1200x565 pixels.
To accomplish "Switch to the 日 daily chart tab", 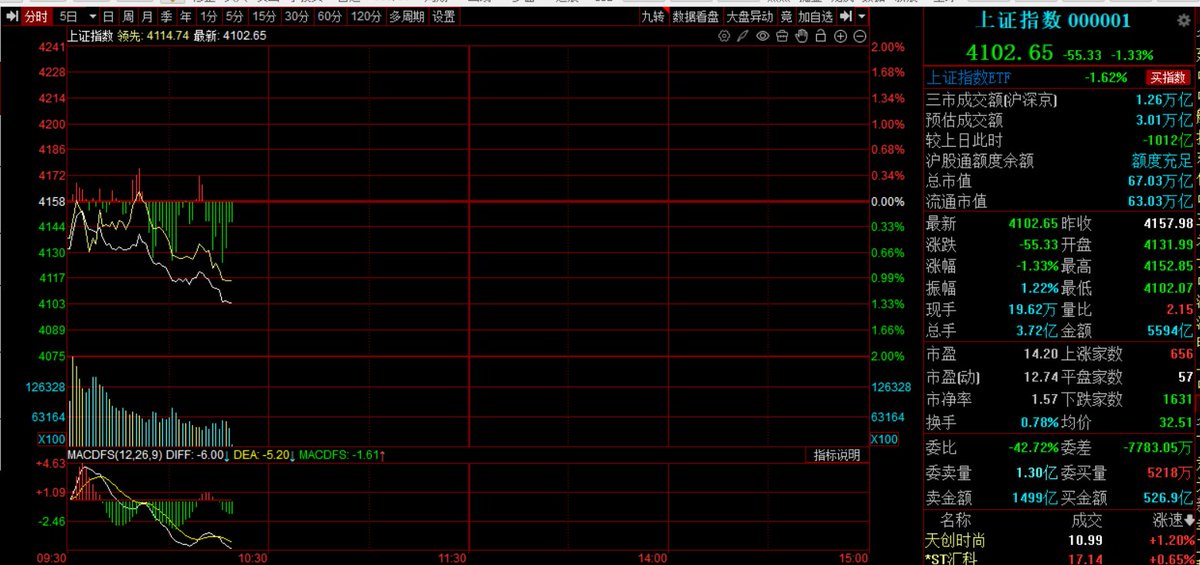I will point(109,16).
